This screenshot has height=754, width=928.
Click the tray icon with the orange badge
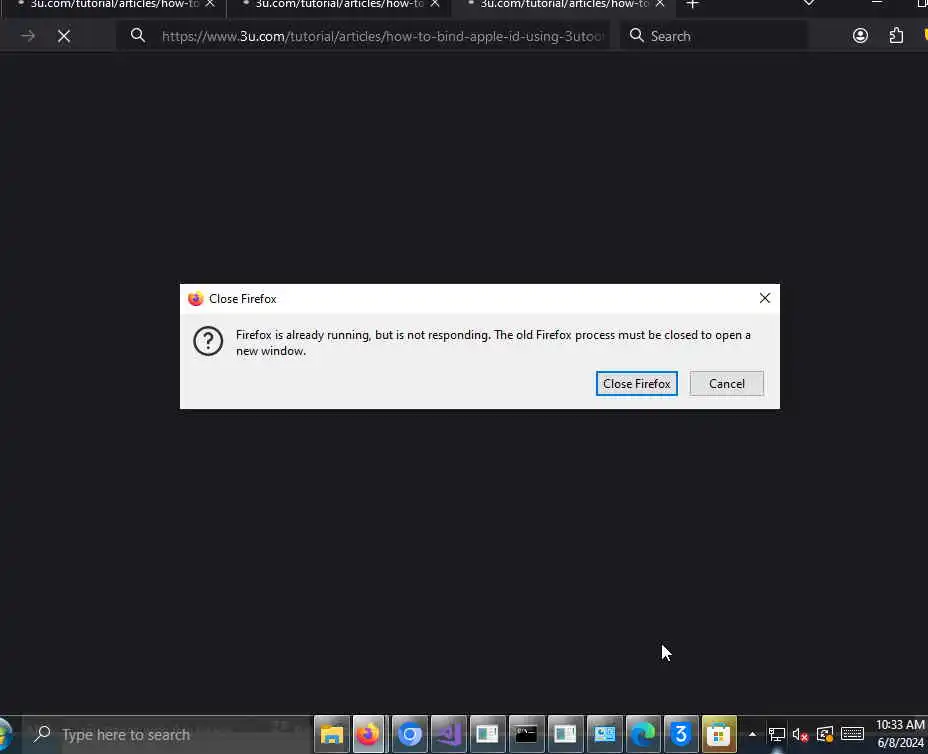[825, 734]
